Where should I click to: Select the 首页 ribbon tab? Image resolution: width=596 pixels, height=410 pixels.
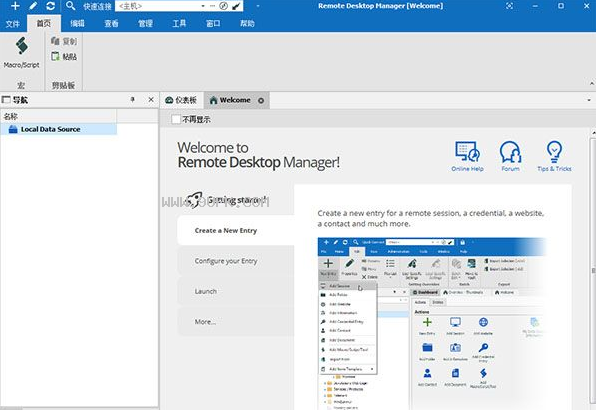tap(44, 24)
